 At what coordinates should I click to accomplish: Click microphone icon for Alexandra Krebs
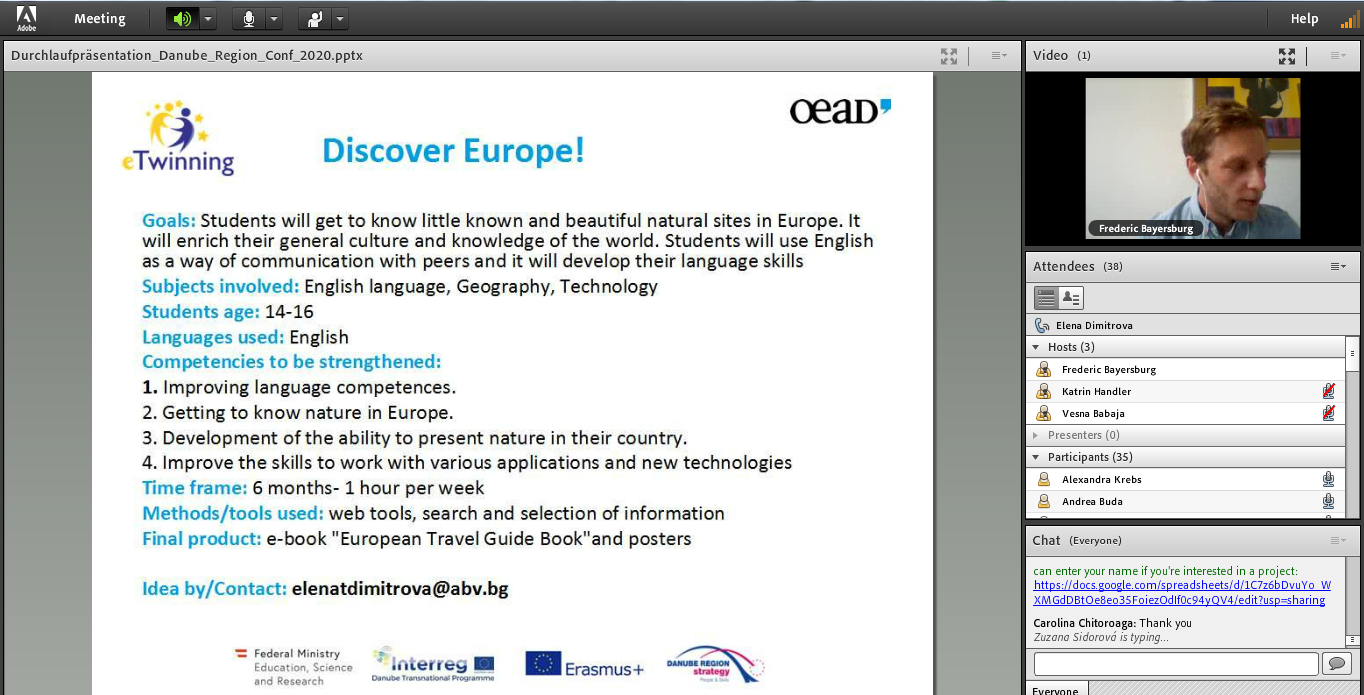point(1328,479)
